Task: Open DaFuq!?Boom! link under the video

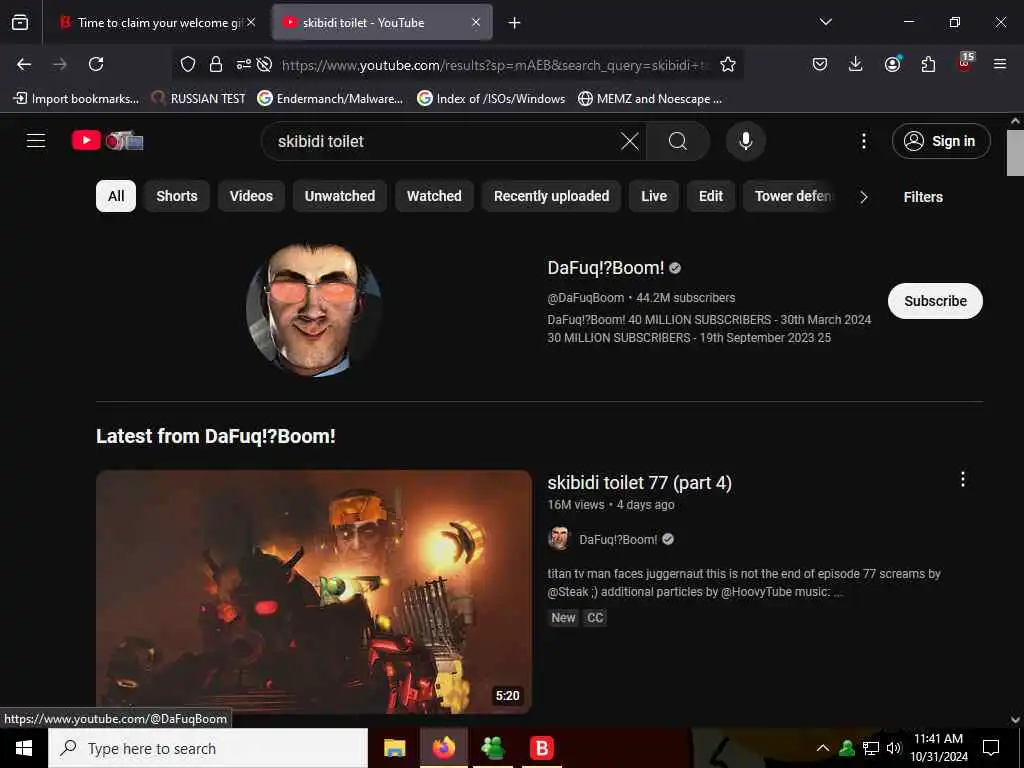Action: point(618,539)
